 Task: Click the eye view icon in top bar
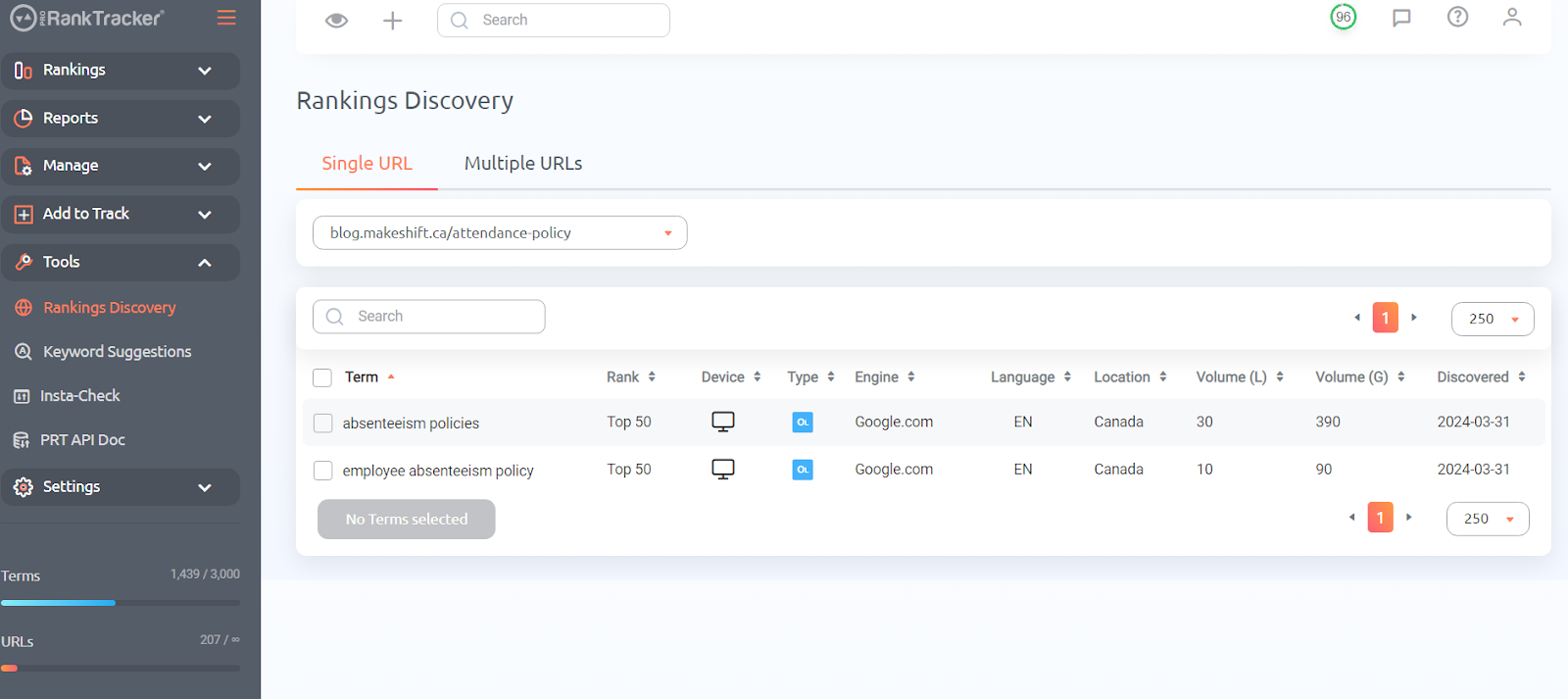[x=336, y=21]
